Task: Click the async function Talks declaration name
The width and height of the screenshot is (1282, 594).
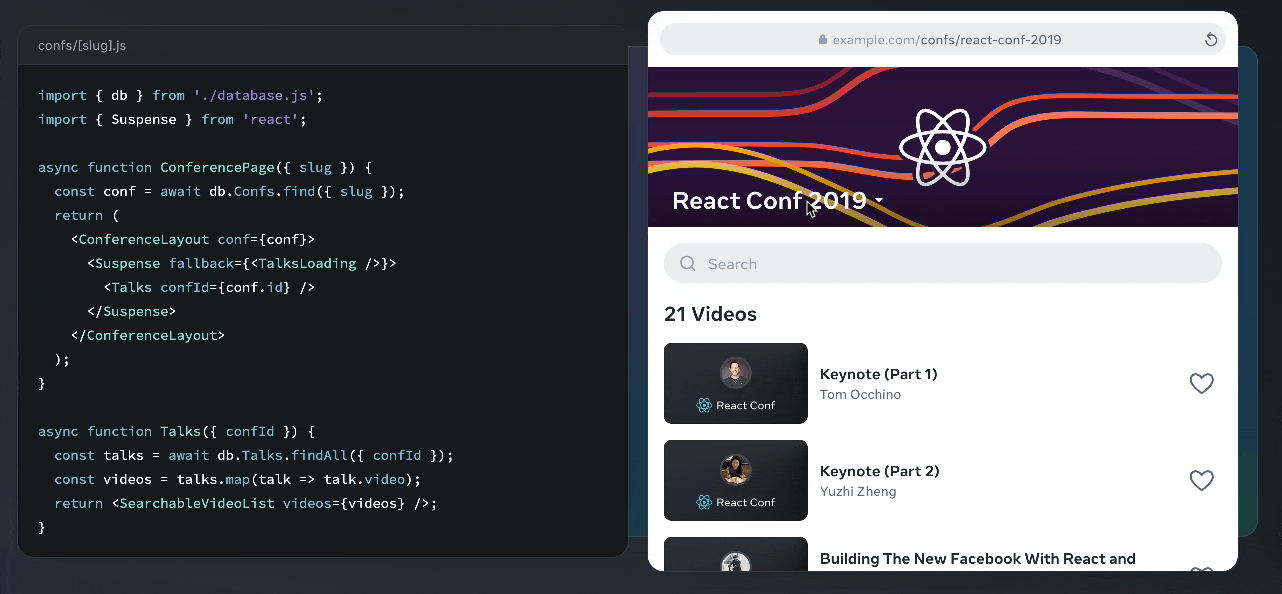Action: point(180,431)
